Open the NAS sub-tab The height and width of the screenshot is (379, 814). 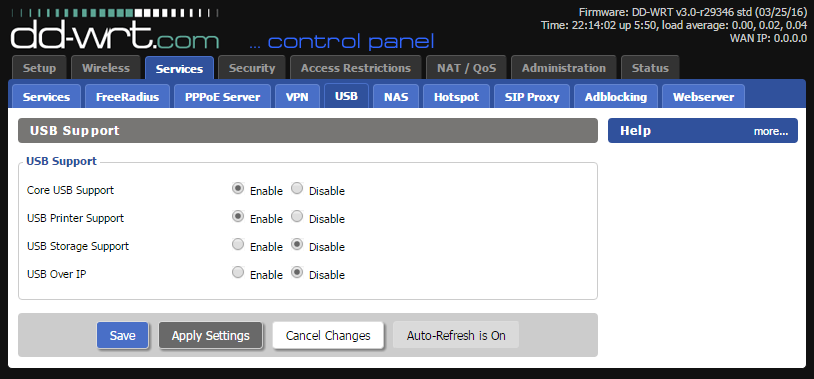pos(396,97)
